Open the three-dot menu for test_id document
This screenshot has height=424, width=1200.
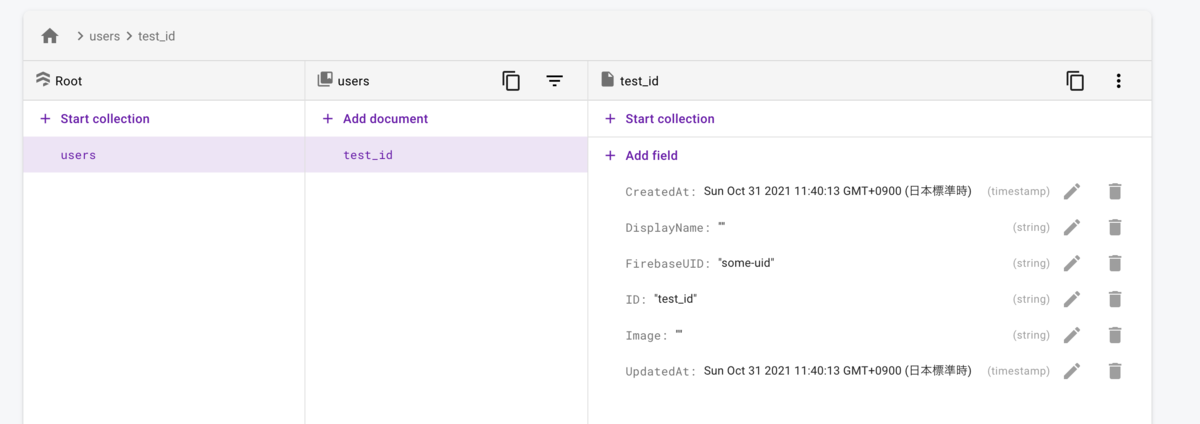click(x=1118, y=81)
